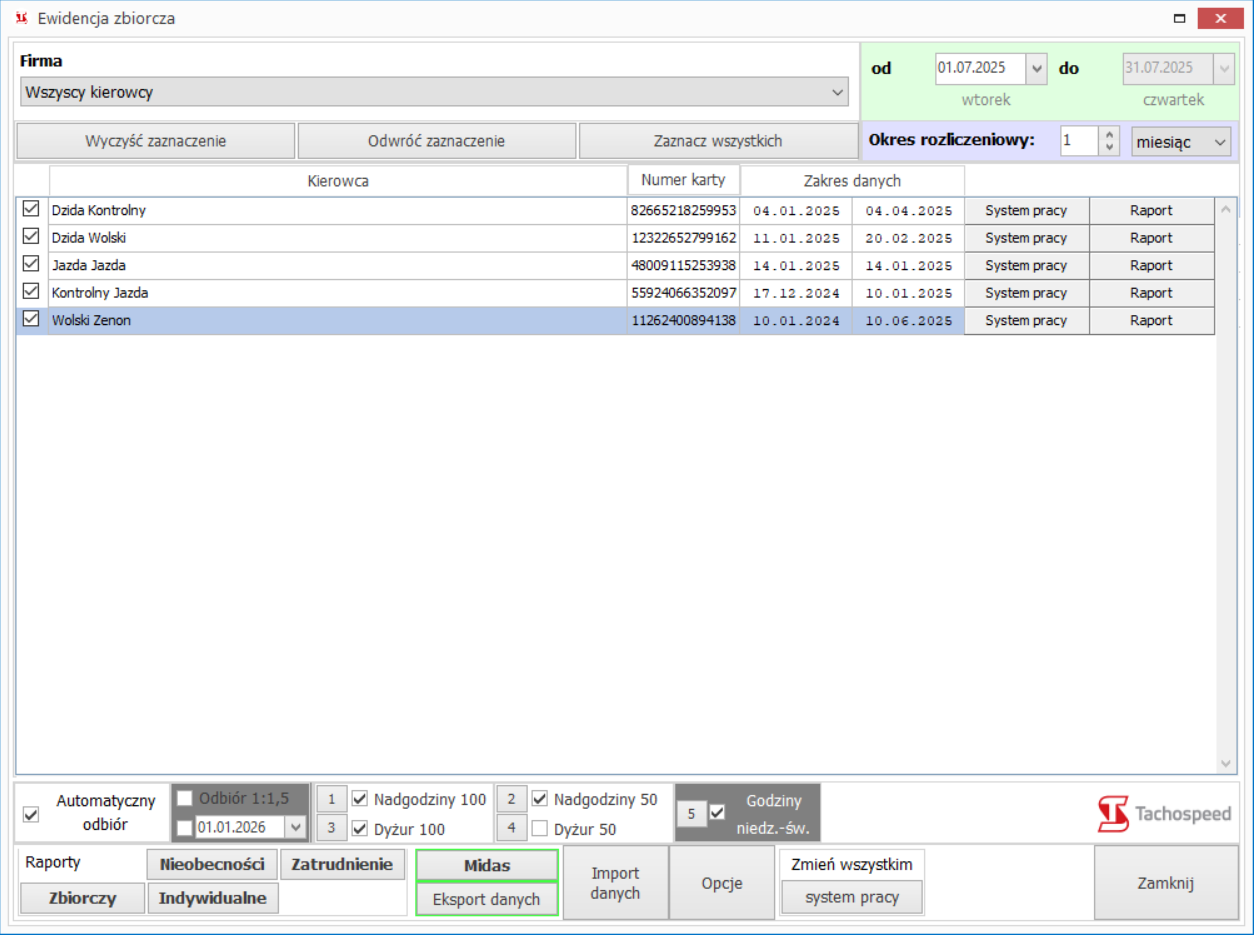Open System pracy for Dzida Wolski

[x=1026, y=238]
